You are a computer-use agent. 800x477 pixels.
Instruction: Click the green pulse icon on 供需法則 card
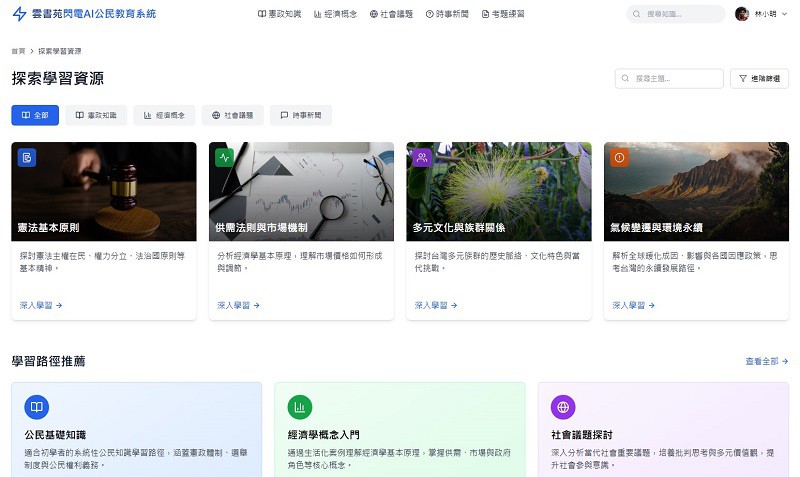[x=224, y=157]
